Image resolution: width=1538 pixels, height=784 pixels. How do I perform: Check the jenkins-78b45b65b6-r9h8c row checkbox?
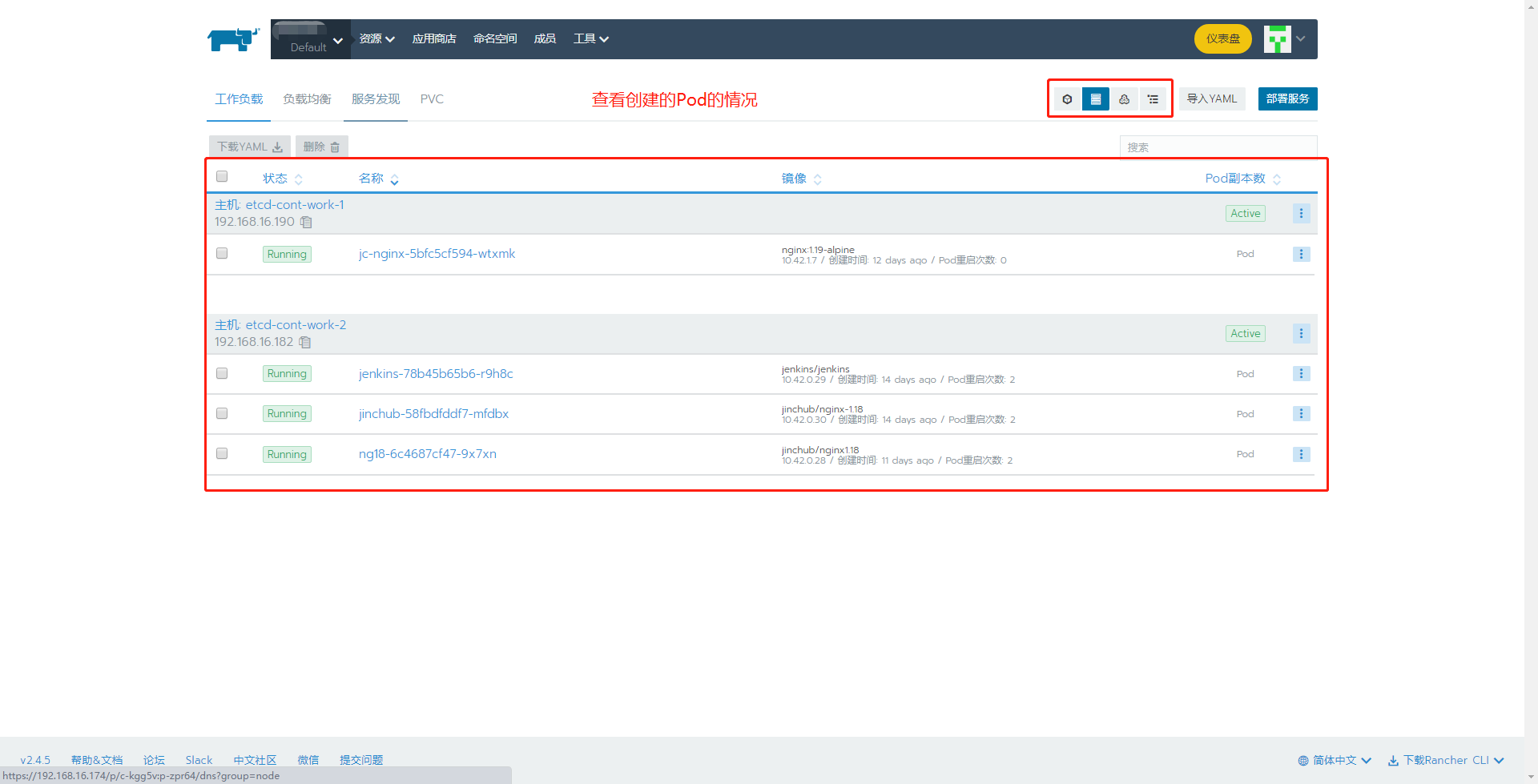pyautogui.click(x=222, y=373)
